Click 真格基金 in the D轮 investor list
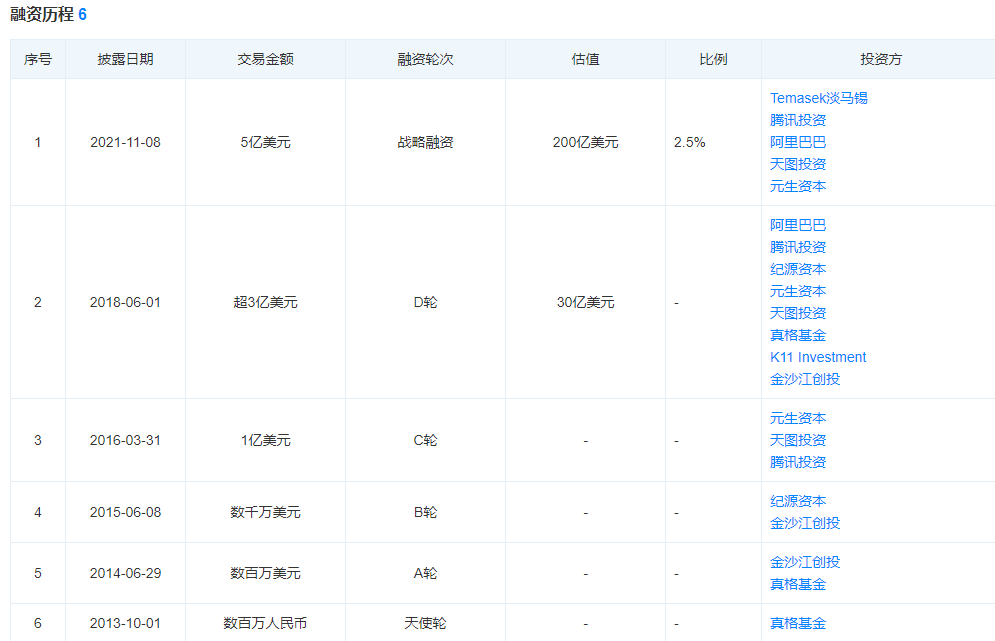995x641 pixels. click(x=796, y=334)
